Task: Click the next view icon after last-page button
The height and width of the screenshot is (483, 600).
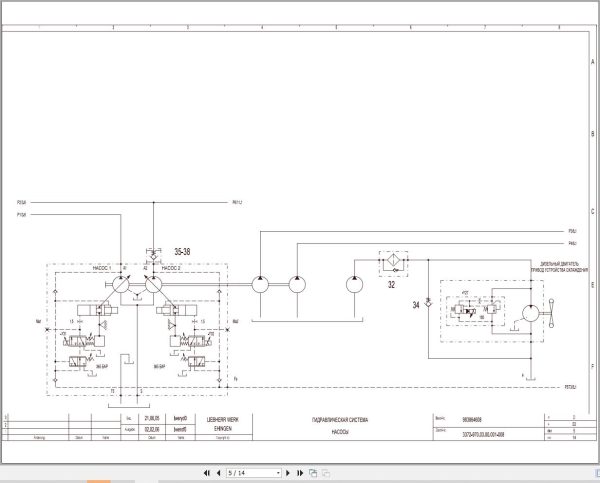Action: pos(313,473)
